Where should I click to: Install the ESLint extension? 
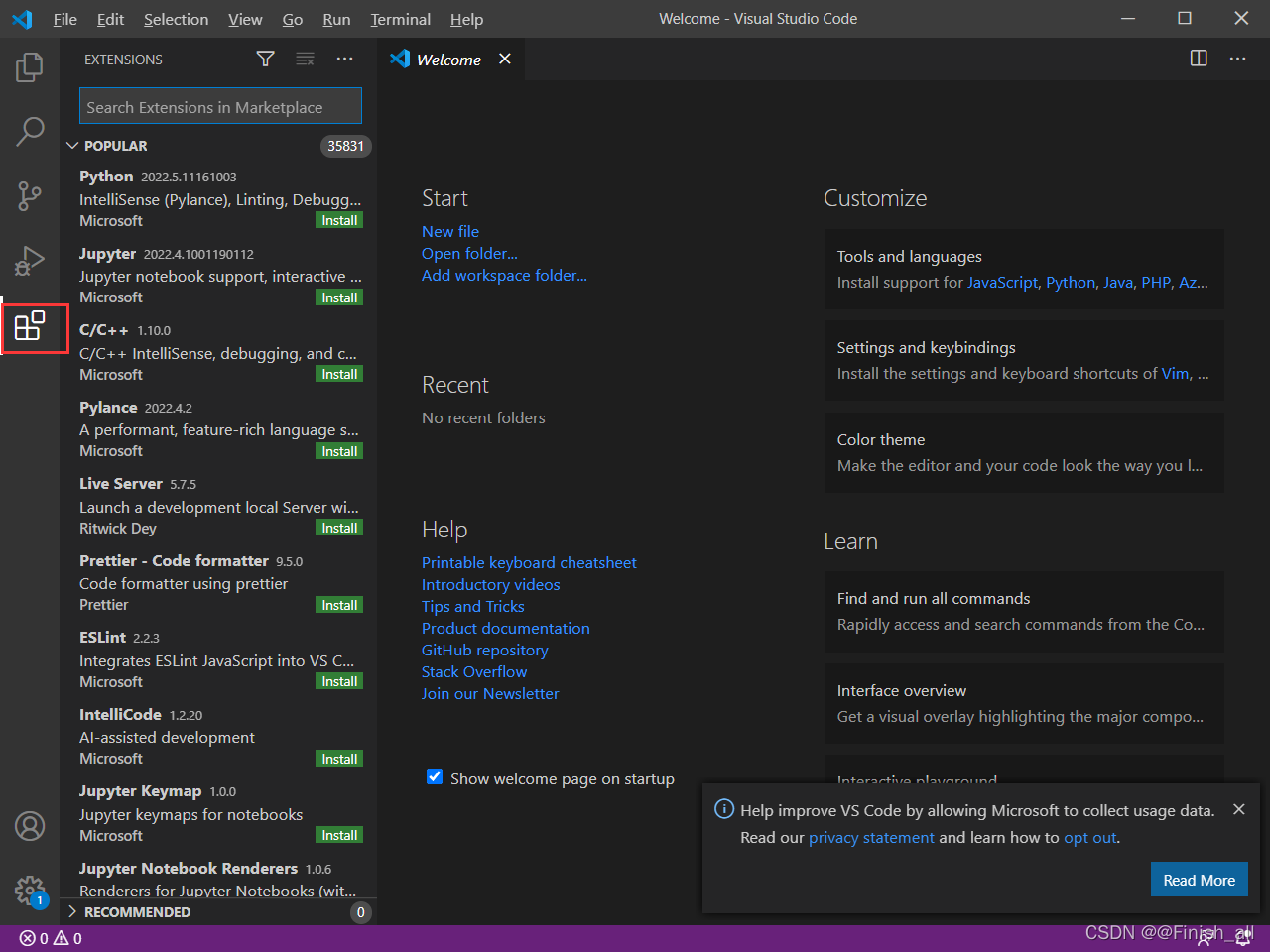(339, 681)
